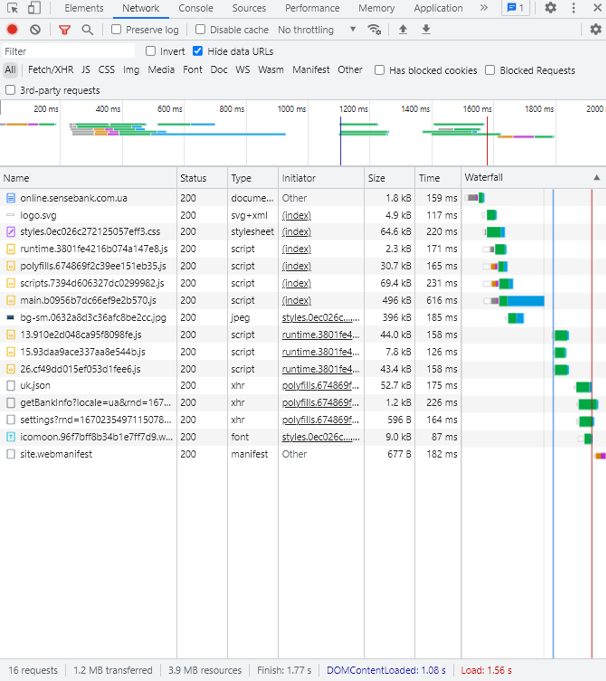The image size is (606, 681).
Task: Open styles.0ec026c initiator link for bg-sm jpg
Action: pos(321,318)
